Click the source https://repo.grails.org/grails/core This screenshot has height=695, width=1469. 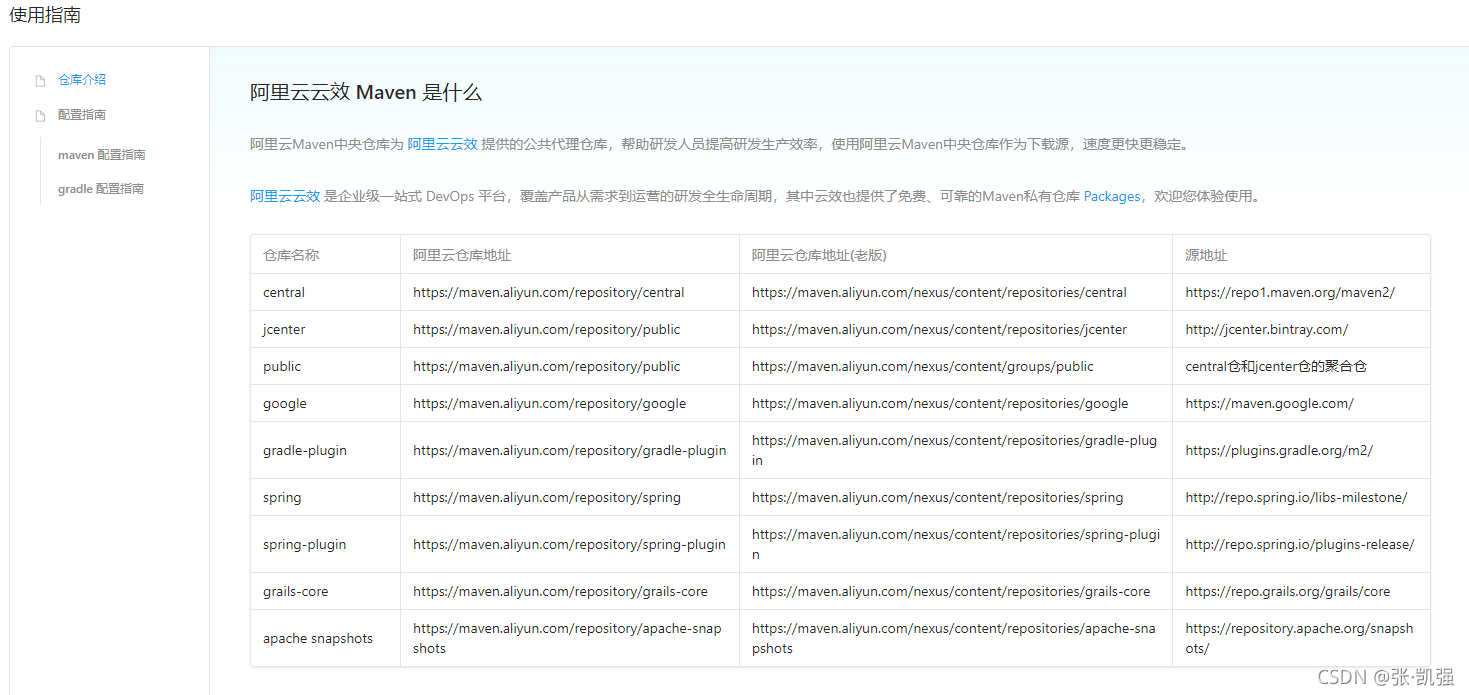[x=1288, y=592]
